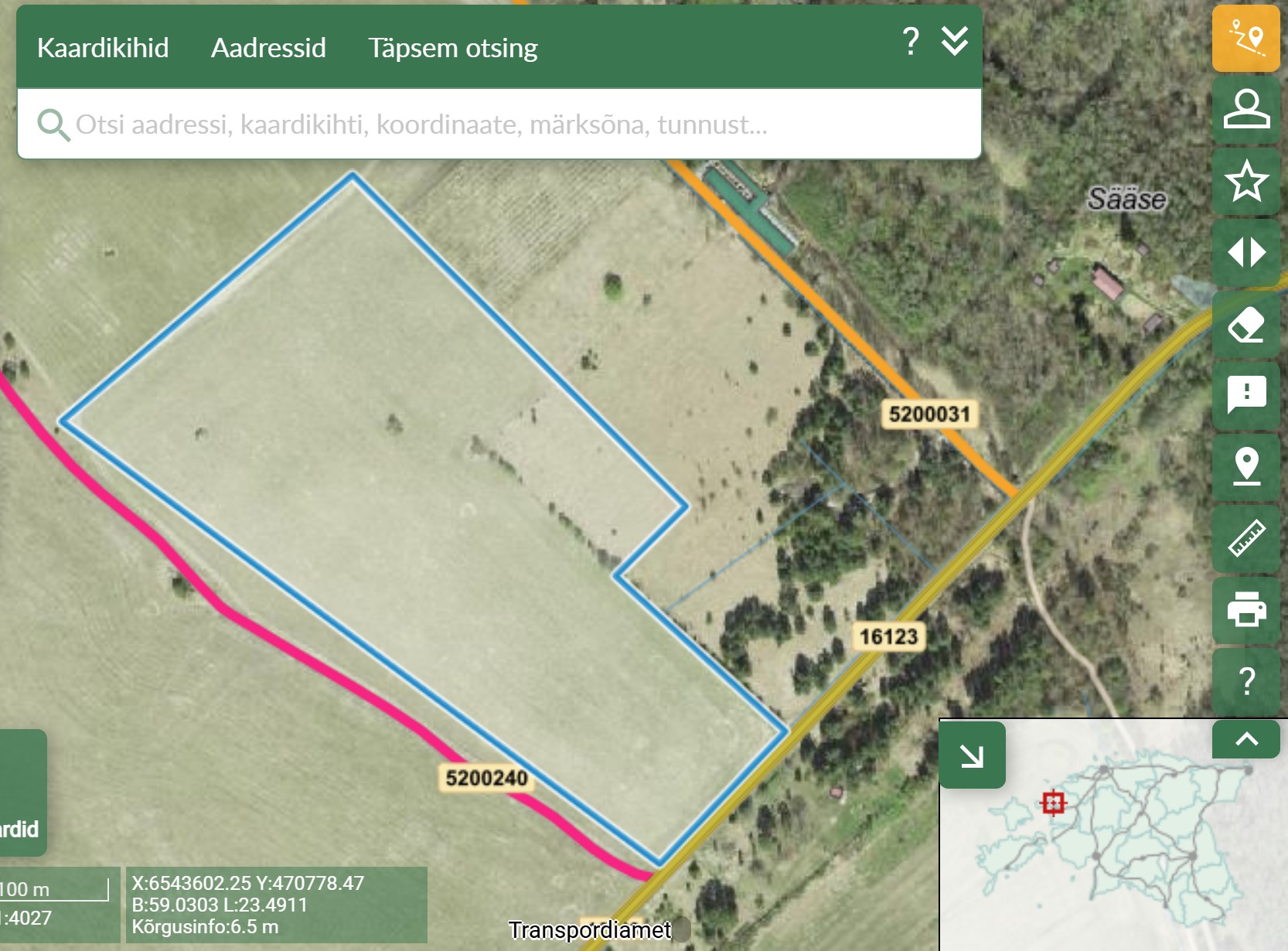Expand the search panel with double chevron

click(x=955, y=41)
